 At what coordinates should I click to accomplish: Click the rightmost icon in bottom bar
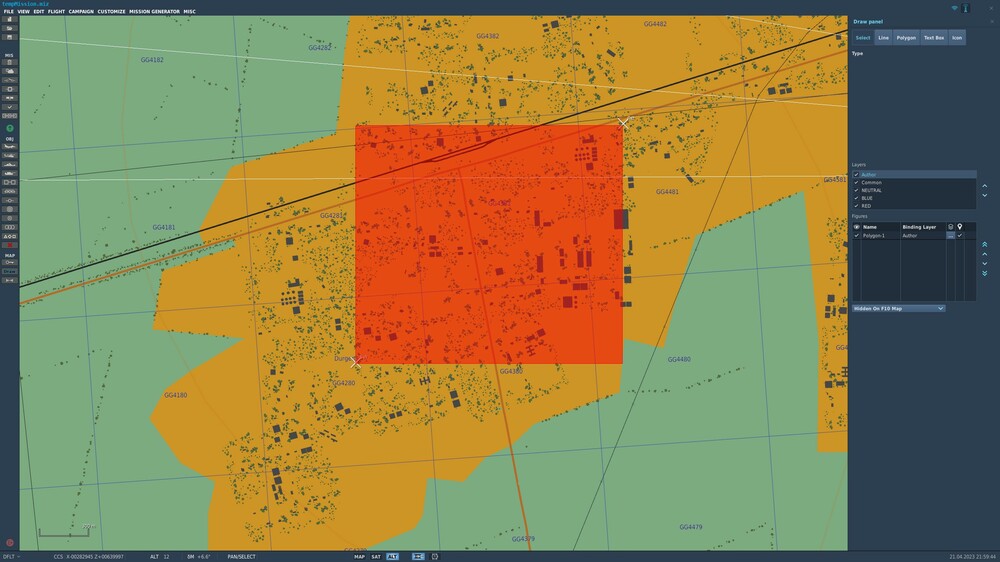pos(435,556)
